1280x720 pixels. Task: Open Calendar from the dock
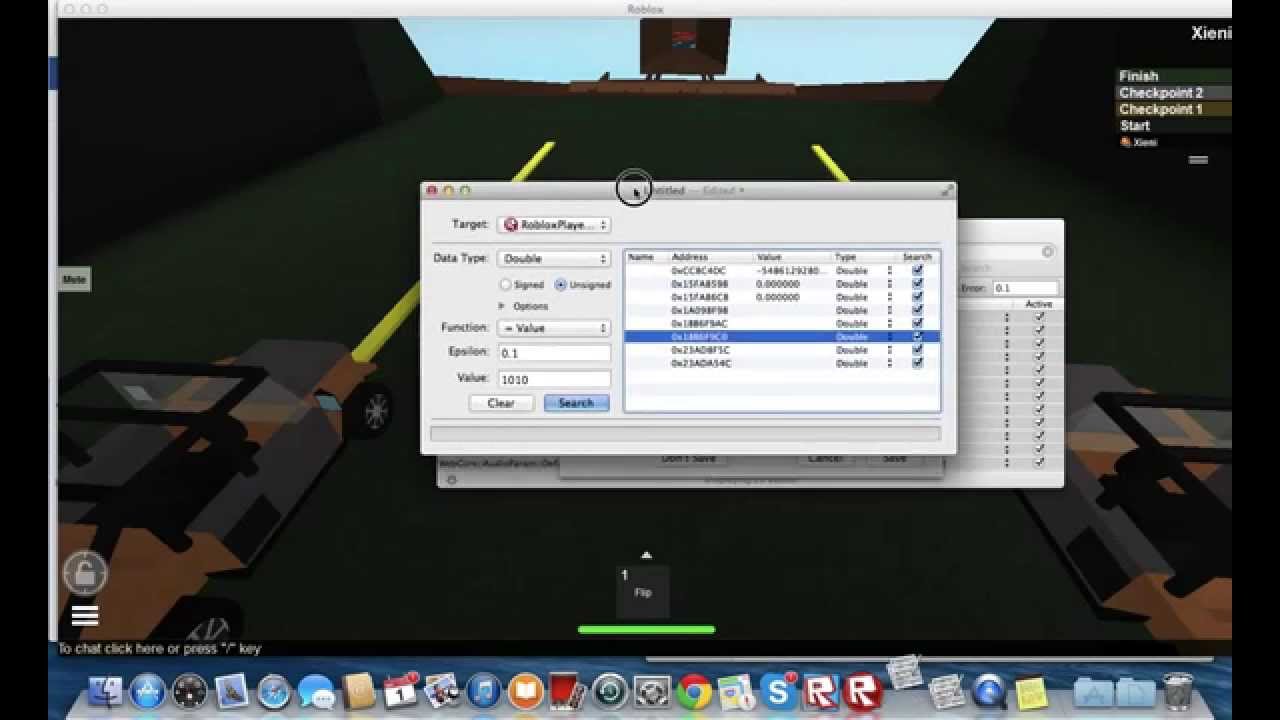tap(400, 691)
